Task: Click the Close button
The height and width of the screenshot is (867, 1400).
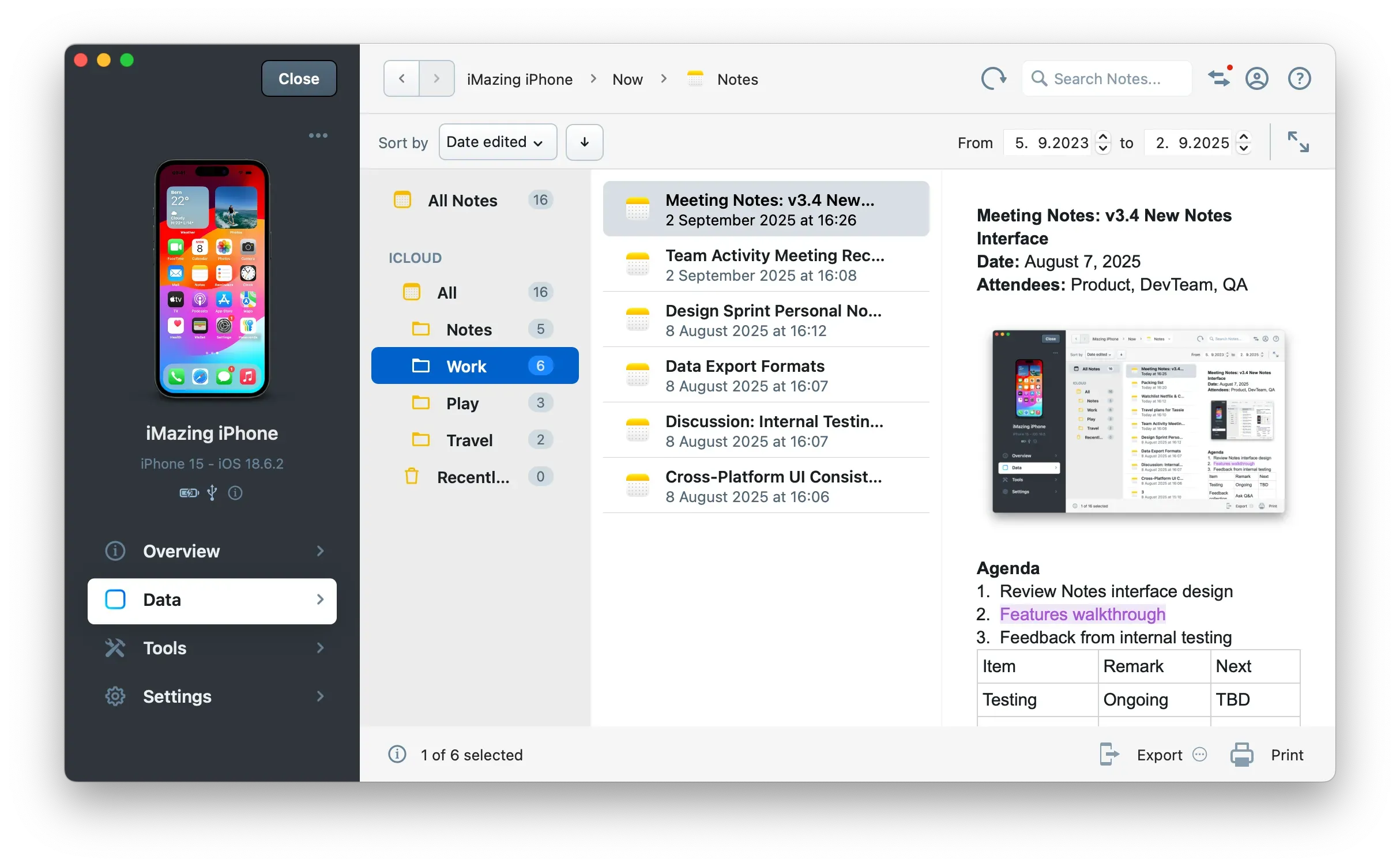Action: [x=299, y=78]
